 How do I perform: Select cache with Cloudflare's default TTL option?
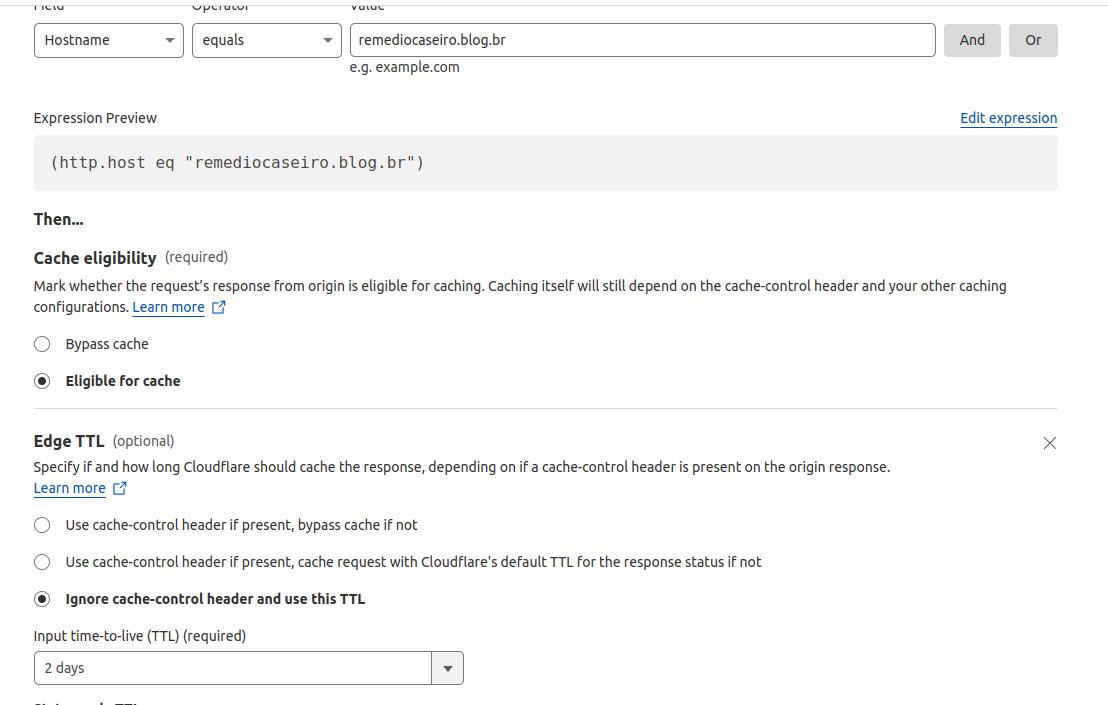pyautogui.click(x=42, y=562)
